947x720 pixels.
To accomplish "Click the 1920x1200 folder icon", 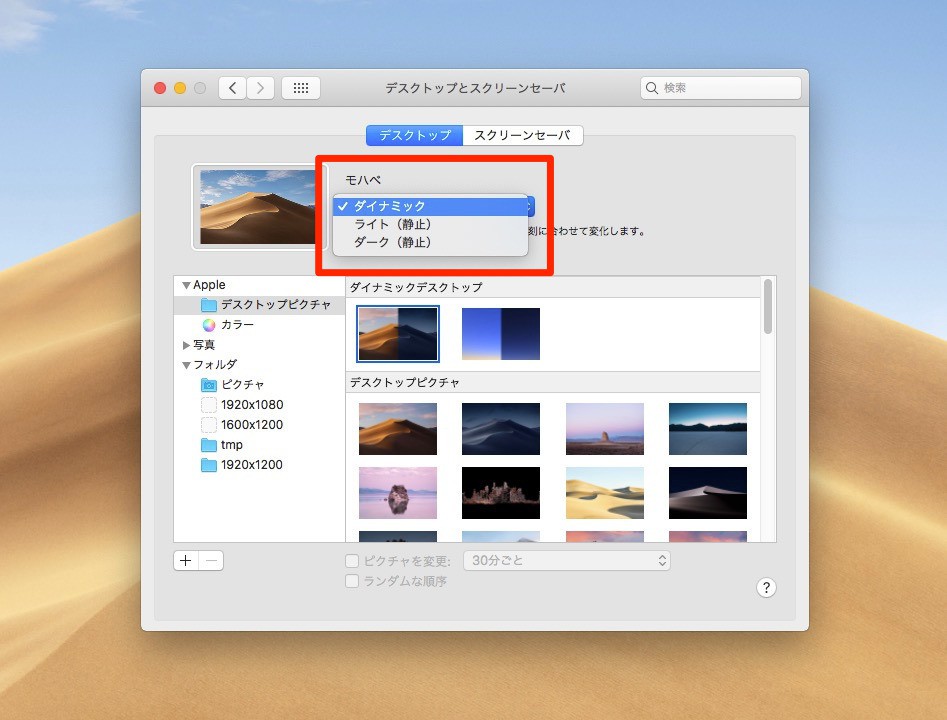I will point(208,465).
